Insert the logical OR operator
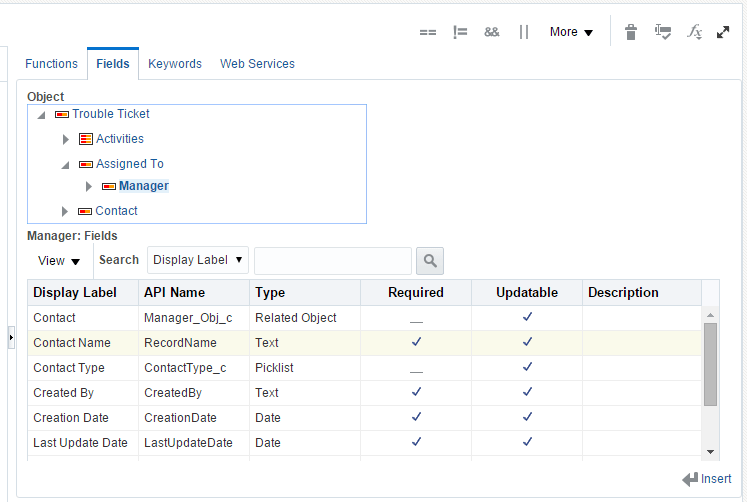Screen dimensions: 747x502 pos(523,32)
